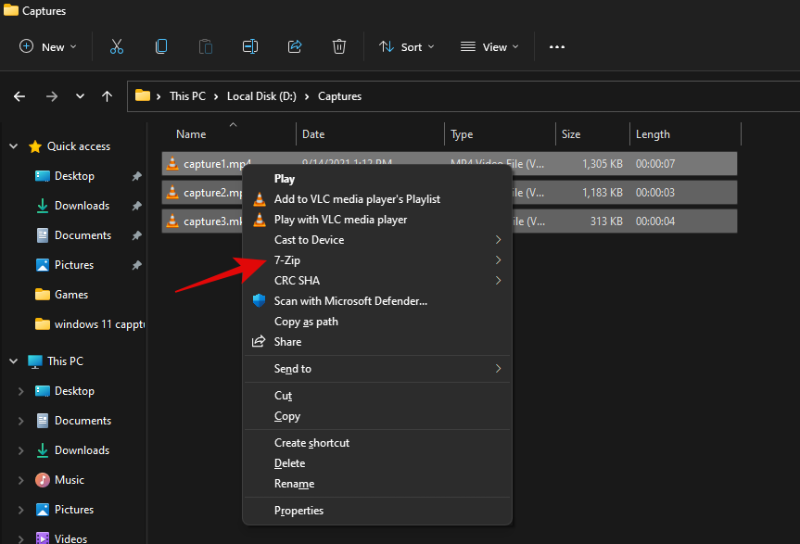Click the Delete trash icon in toolbar

(339, 47)
